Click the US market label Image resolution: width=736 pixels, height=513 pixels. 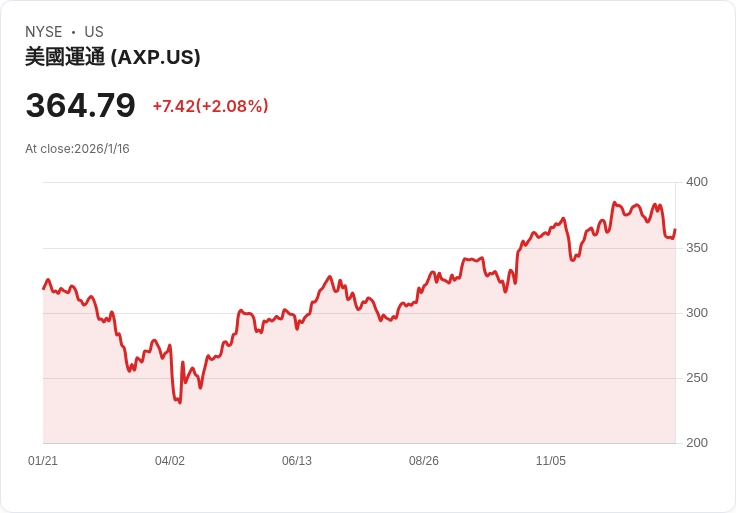94,32
